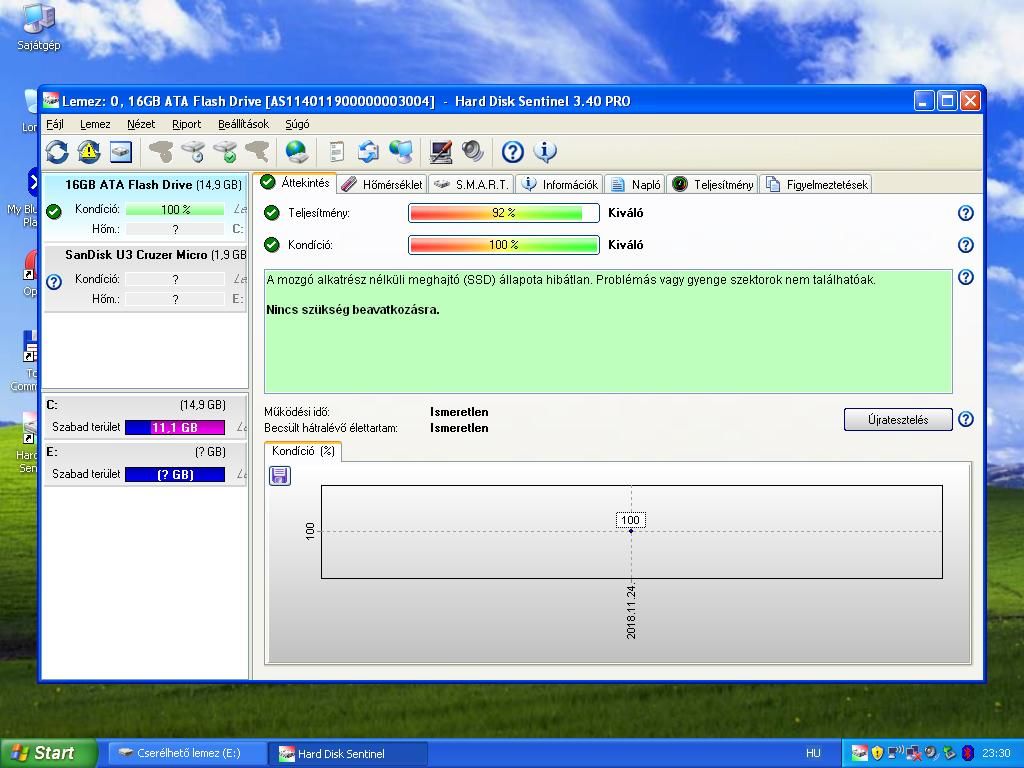Click the disk with green checkmark toolbar icon

tap(225, 152)
